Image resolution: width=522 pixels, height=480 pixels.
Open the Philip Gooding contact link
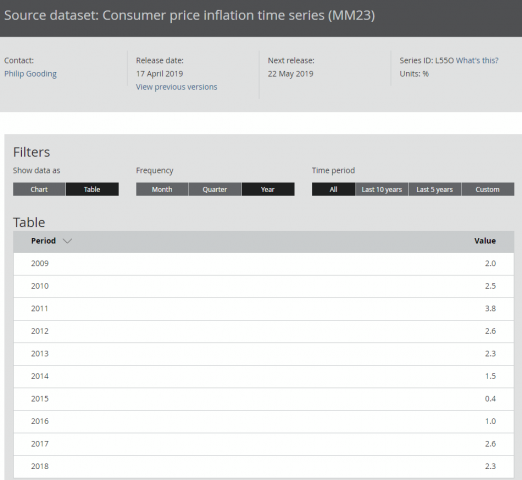click(x=30, y=74)
